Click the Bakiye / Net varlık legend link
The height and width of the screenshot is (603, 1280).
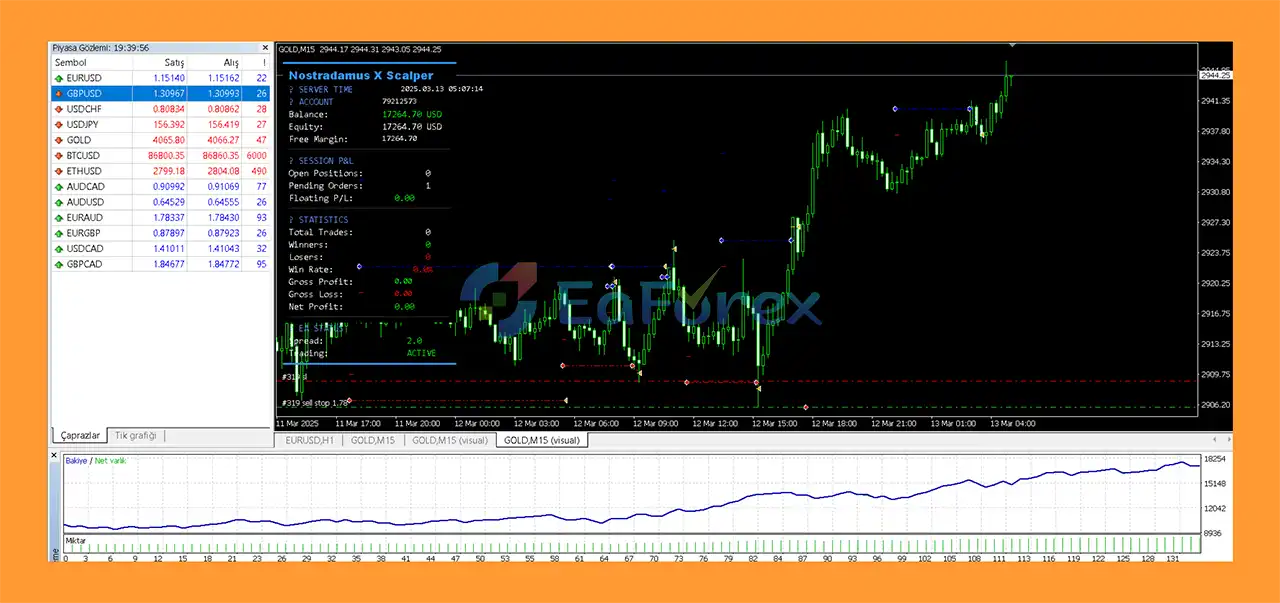[92, 461]
